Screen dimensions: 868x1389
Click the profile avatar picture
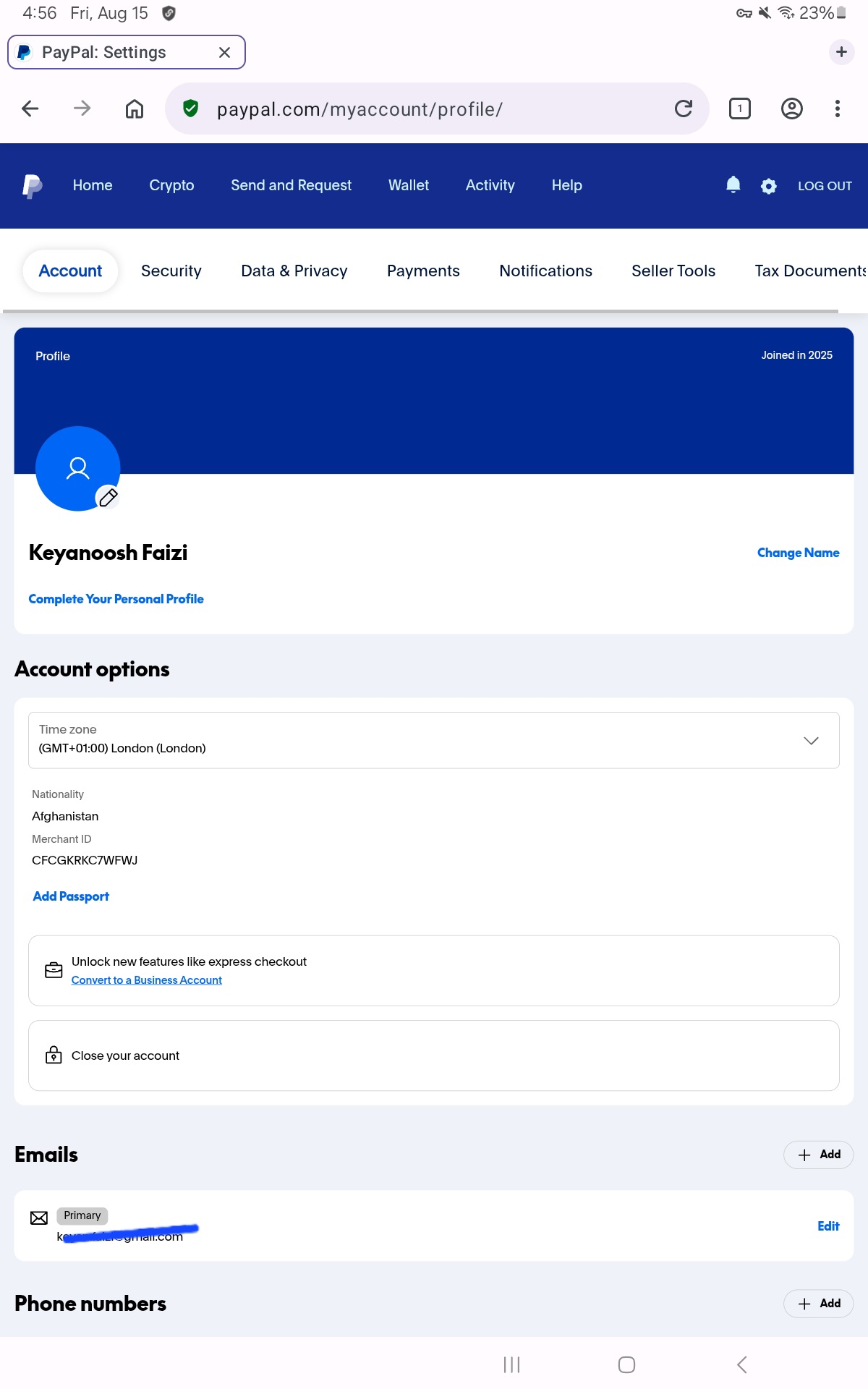(x=77, y=468)
